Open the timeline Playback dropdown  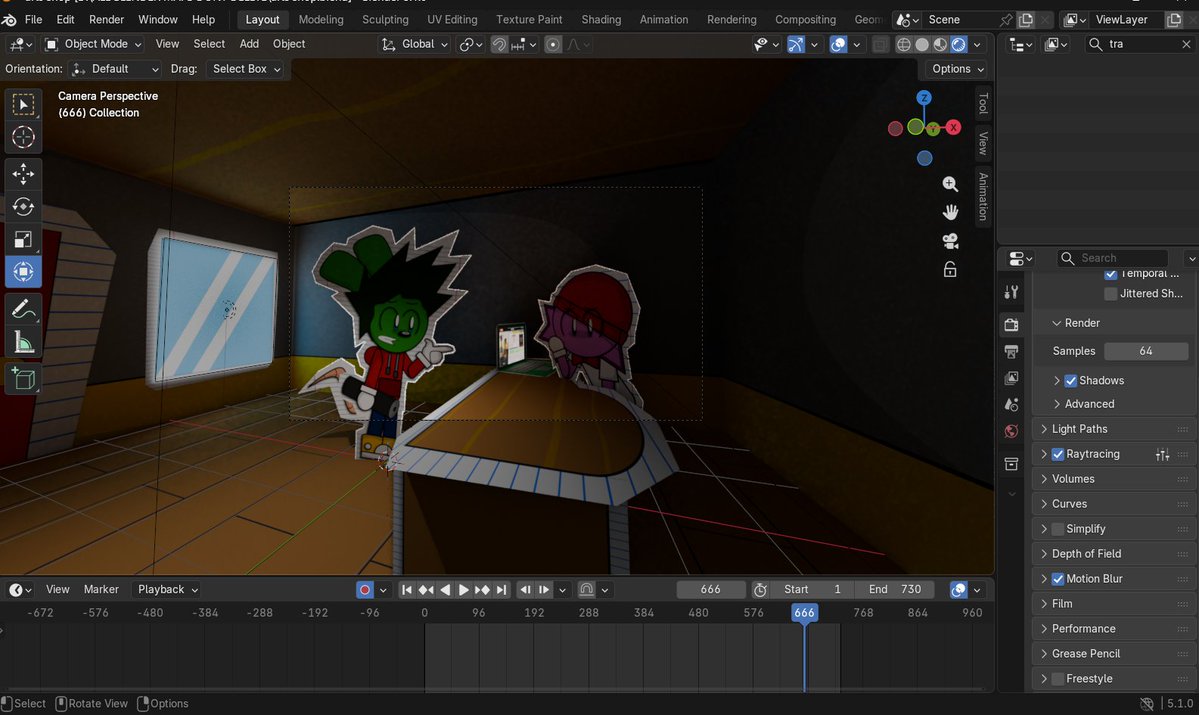tap(167, 590)
